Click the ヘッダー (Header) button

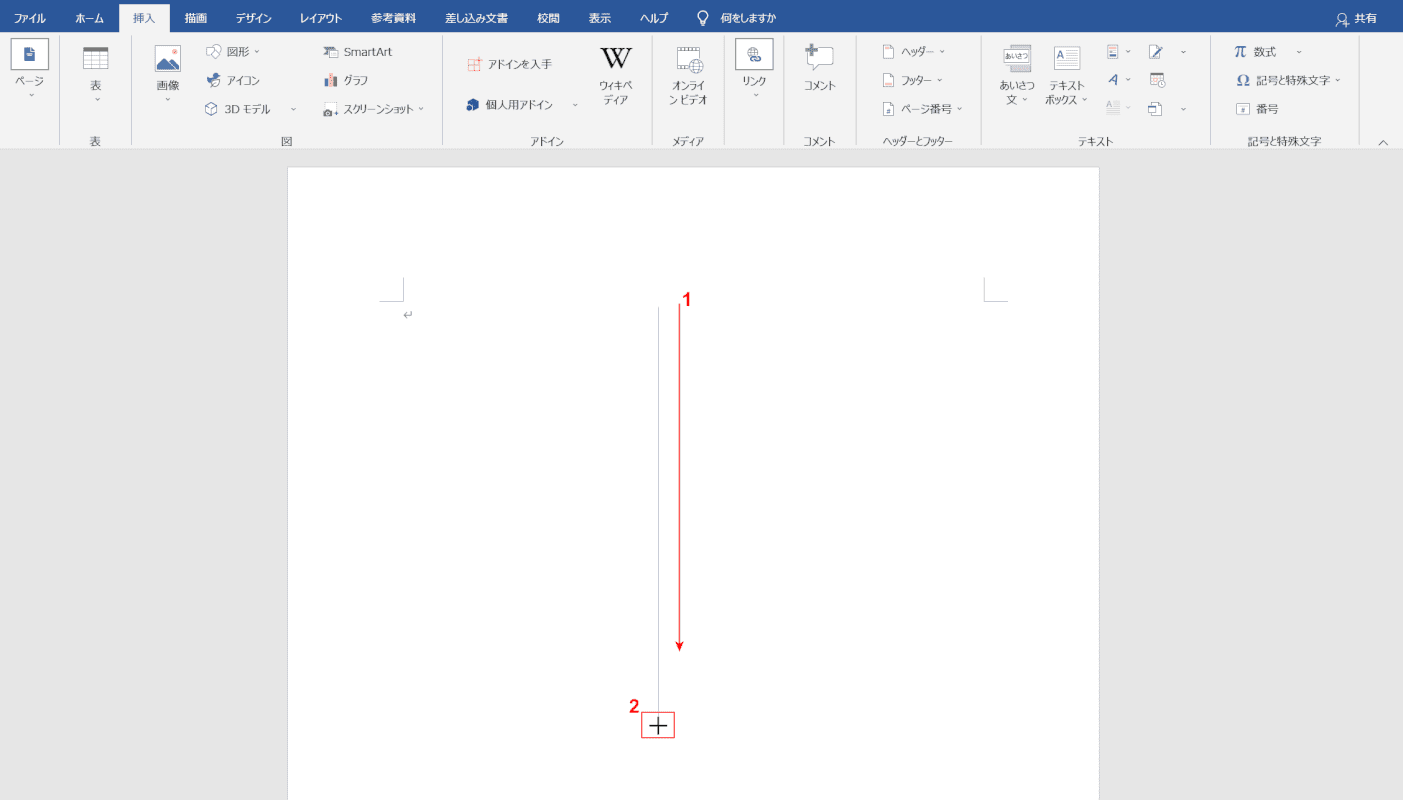[x=913, y=51]
